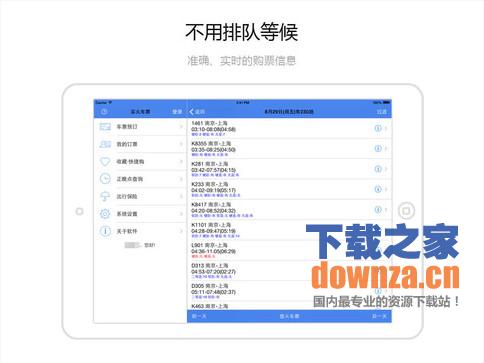Image resolution: width=484 pixels, height=363 pixels.
Task: Expand chevron on train 1461 row
Action: 386,128
